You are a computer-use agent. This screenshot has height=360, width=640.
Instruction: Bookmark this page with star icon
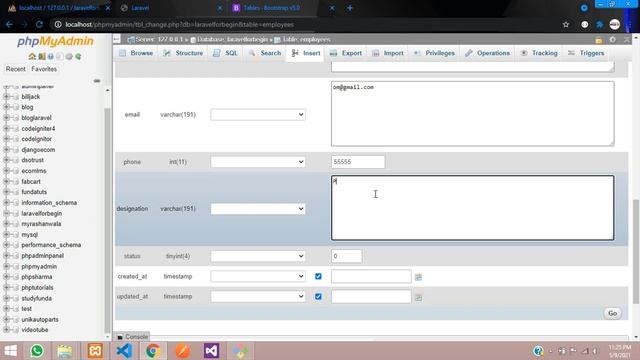(566, 24)
